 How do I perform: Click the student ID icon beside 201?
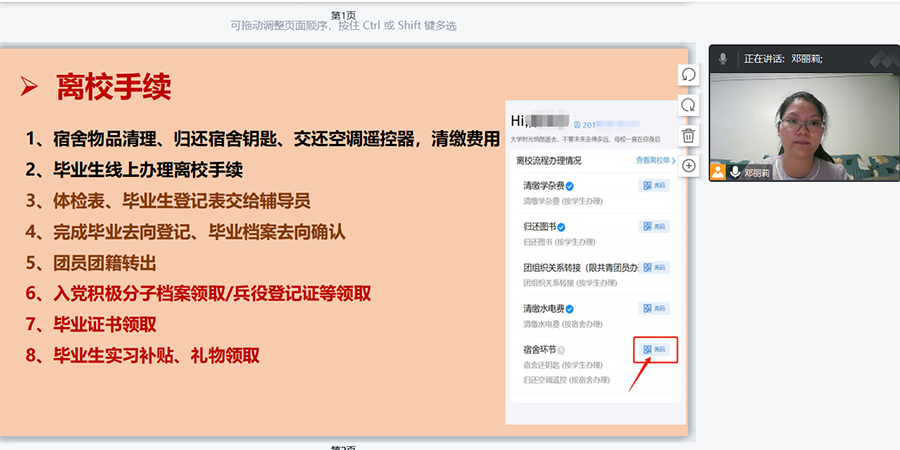577,124
